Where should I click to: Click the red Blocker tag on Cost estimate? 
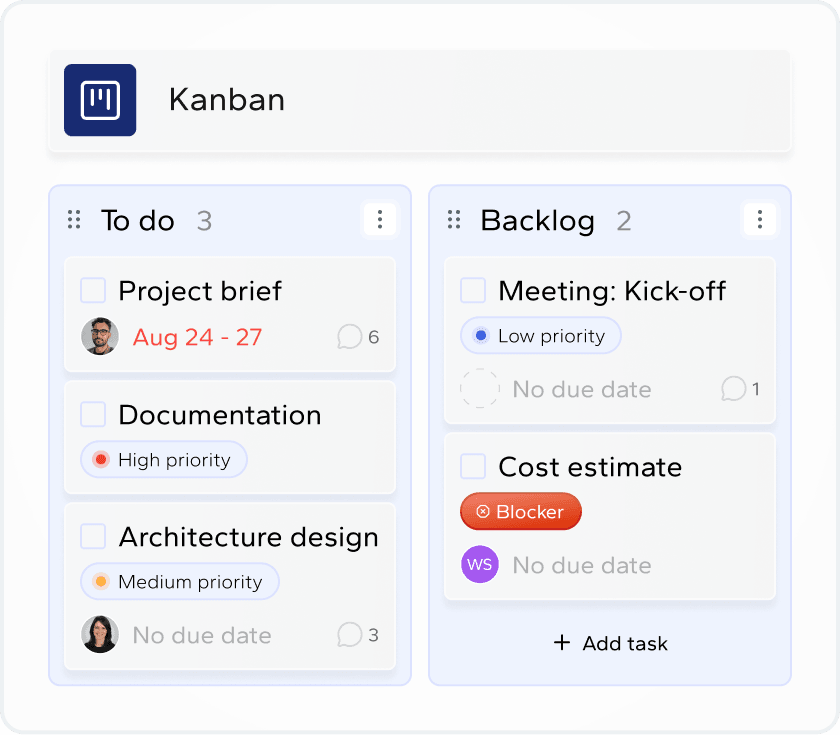coord(521,512)
